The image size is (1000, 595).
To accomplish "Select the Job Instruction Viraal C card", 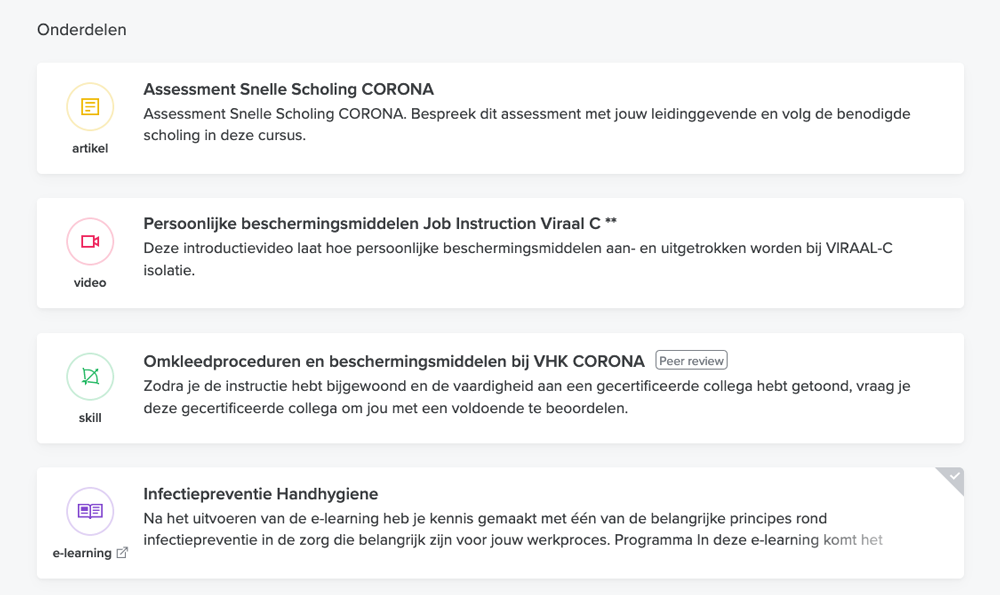I will pos(500,252).
